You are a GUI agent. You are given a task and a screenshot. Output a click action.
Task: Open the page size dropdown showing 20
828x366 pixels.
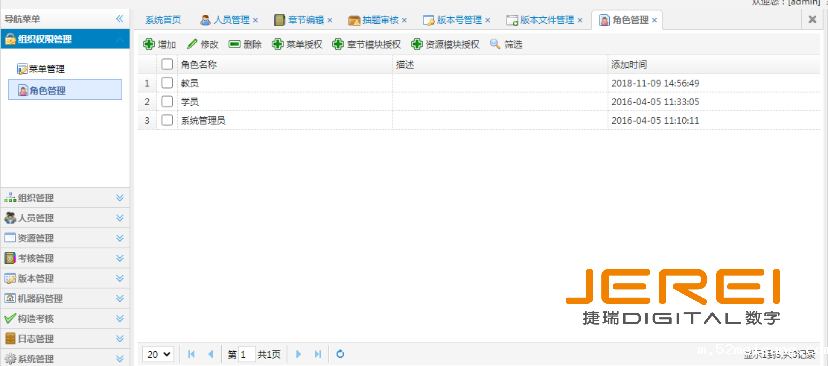coord(158,354)
